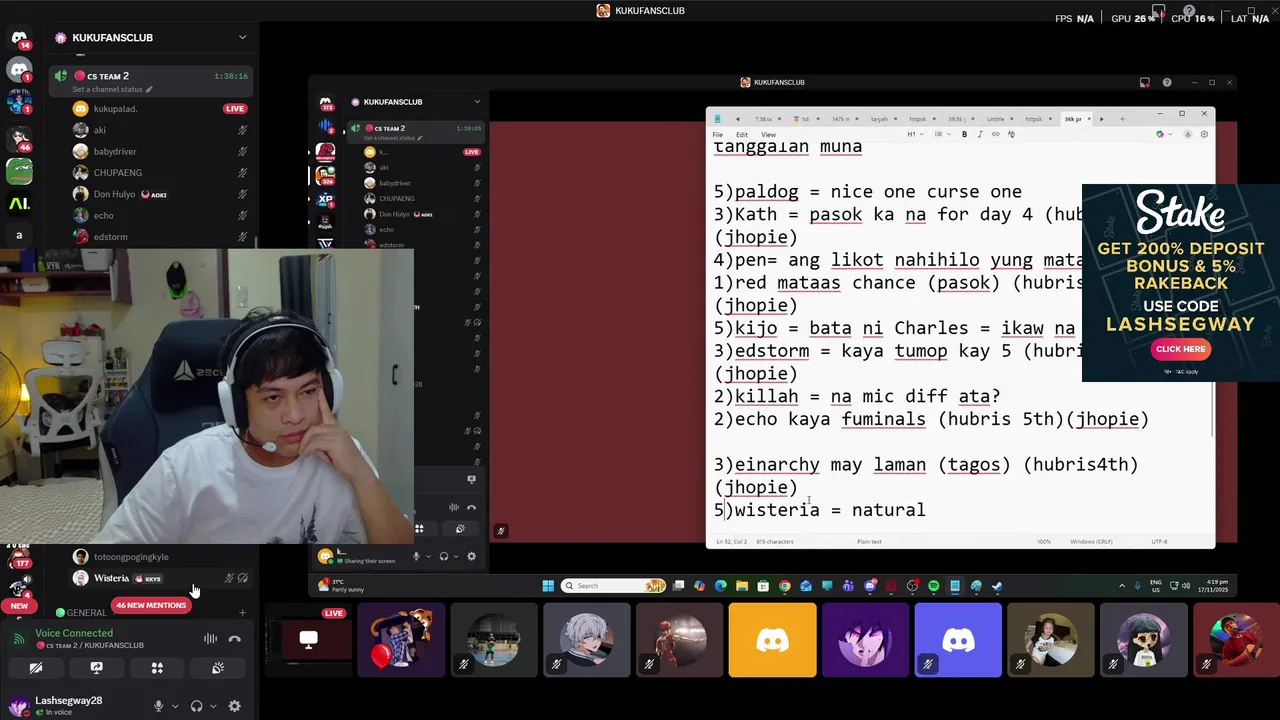The image size is (1280, 720).
Task: Toggle italic formatting in Notepad
Action: 979,134
